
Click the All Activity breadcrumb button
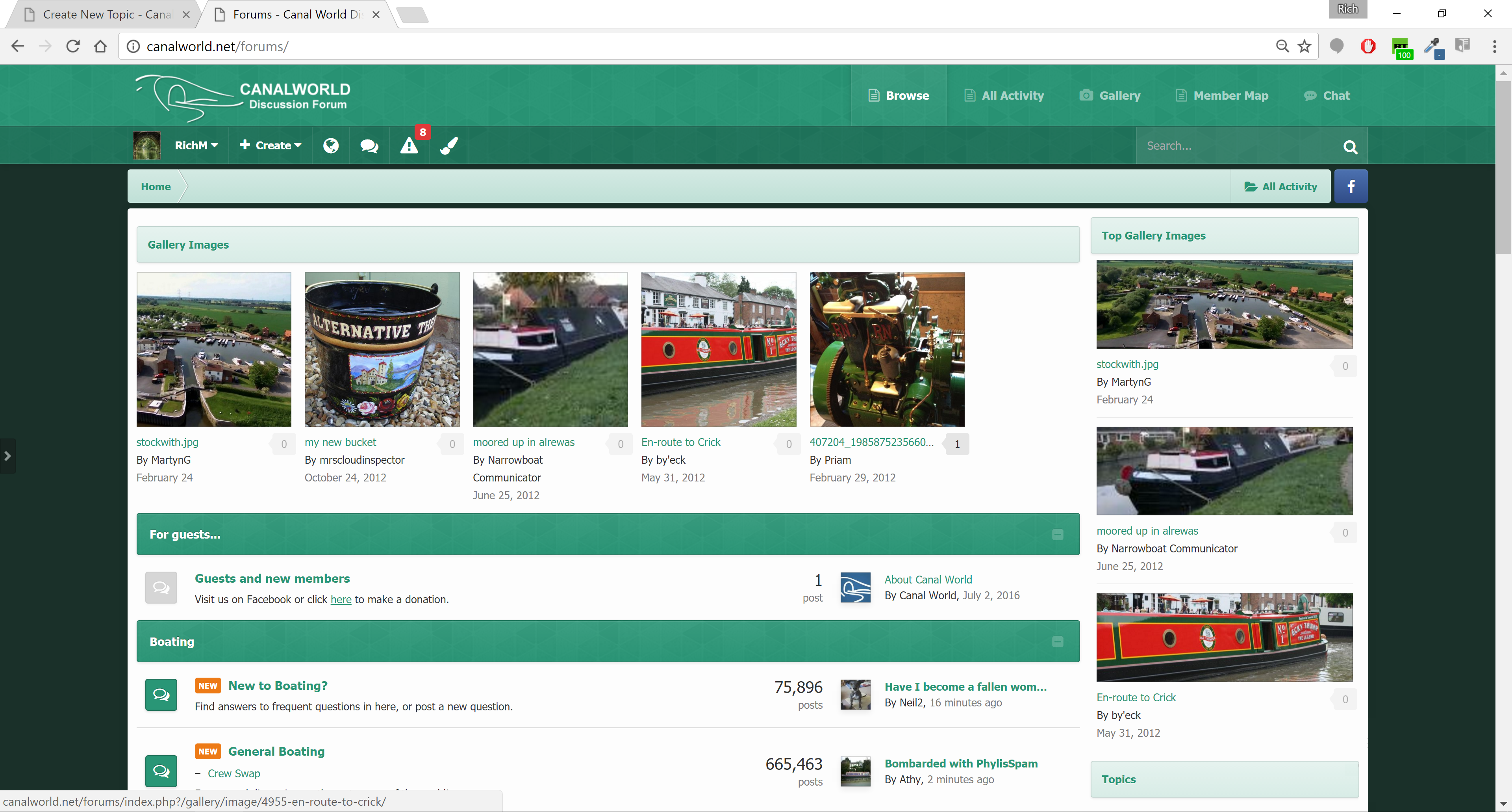(1281, 186)
